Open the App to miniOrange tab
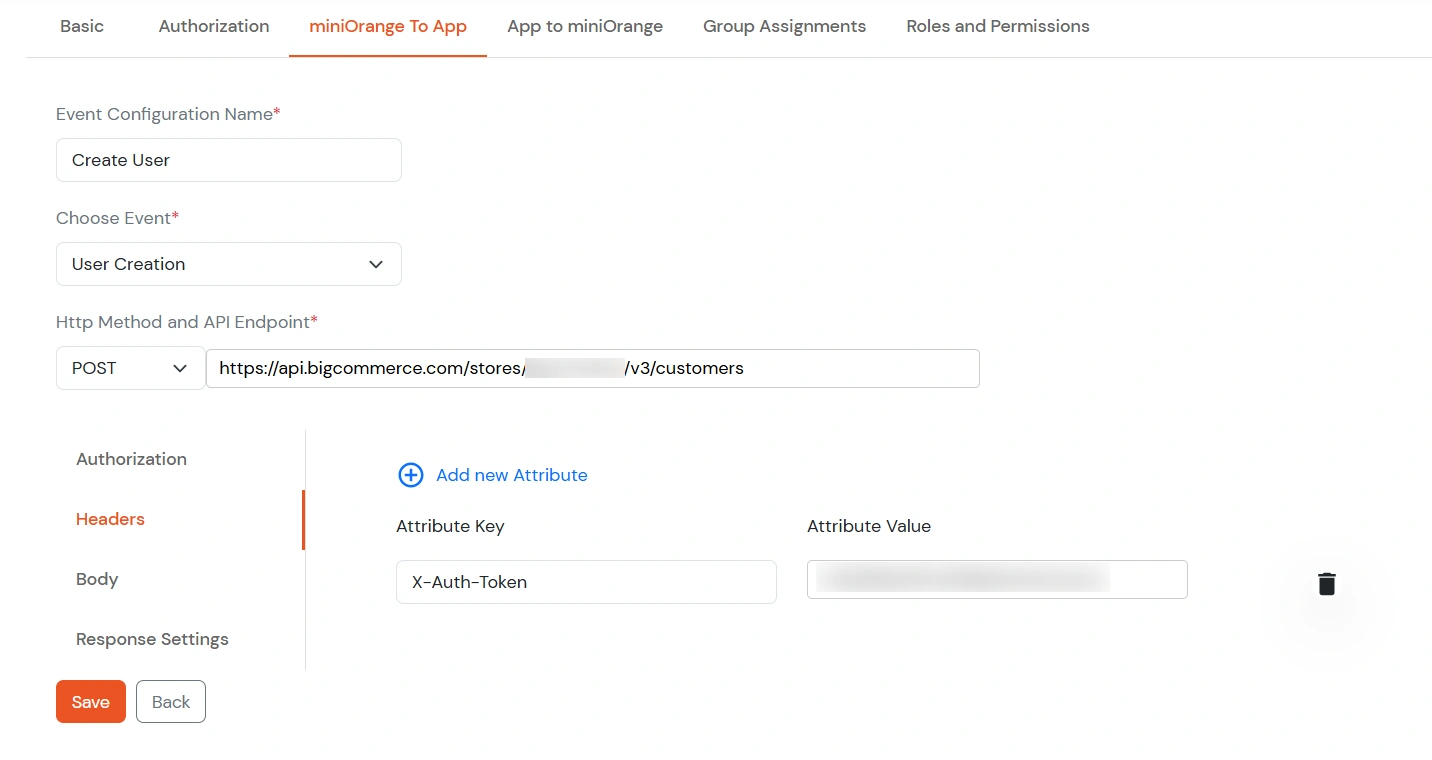The height and width of the screenshot is (760, 1432). click(x=585, y=26)
